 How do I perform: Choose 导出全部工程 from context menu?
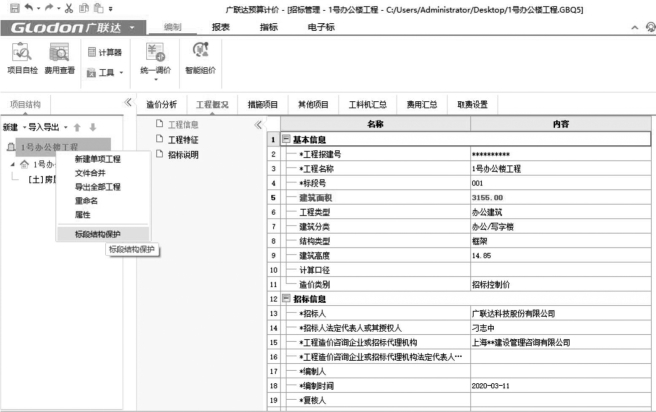click(97, 187)
